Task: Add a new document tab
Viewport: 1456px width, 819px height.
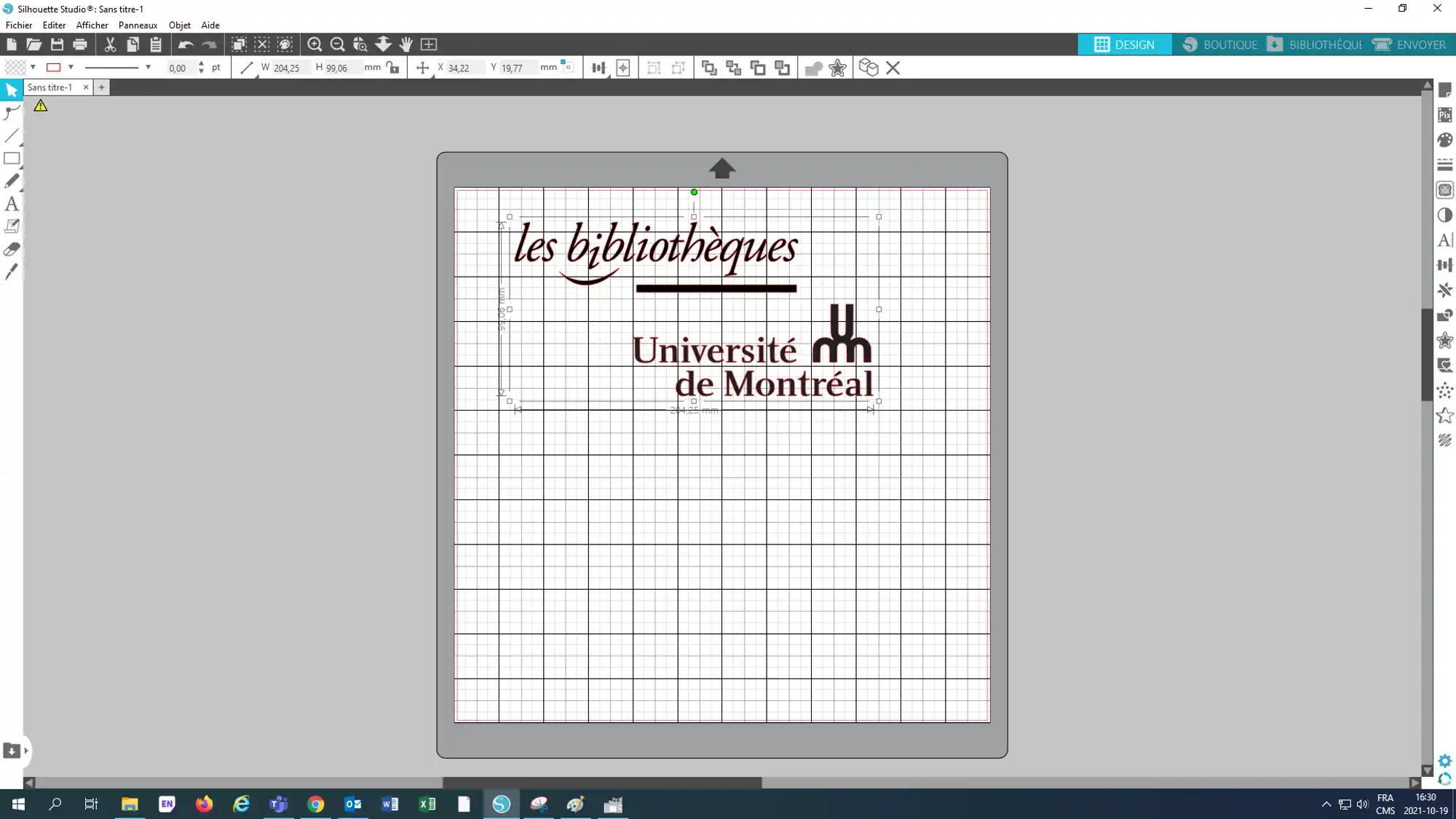Action: tap(101, 87)
